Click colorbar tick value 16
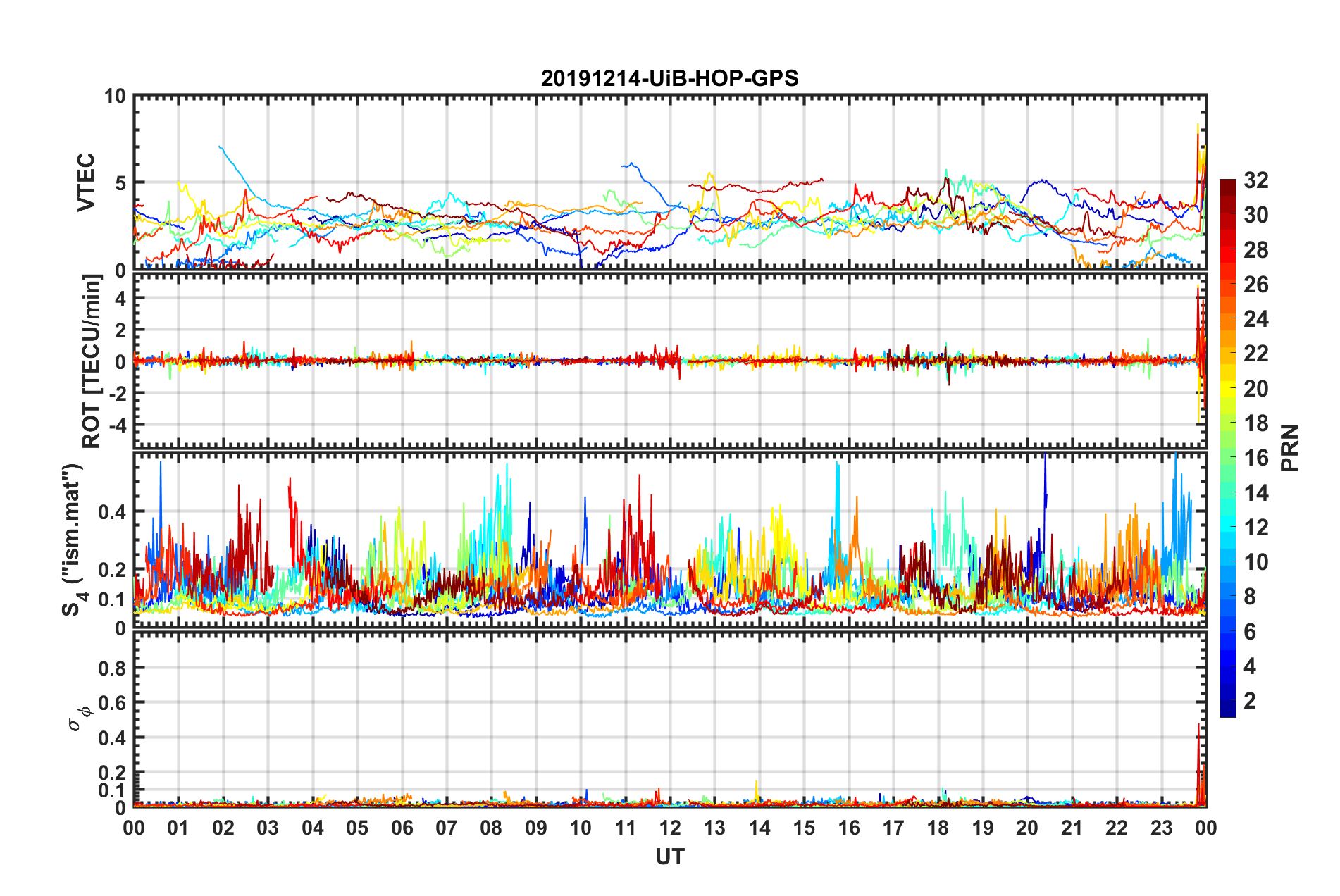The width and height of the screenshot is (1340, 896). [x=1256, y=458]
